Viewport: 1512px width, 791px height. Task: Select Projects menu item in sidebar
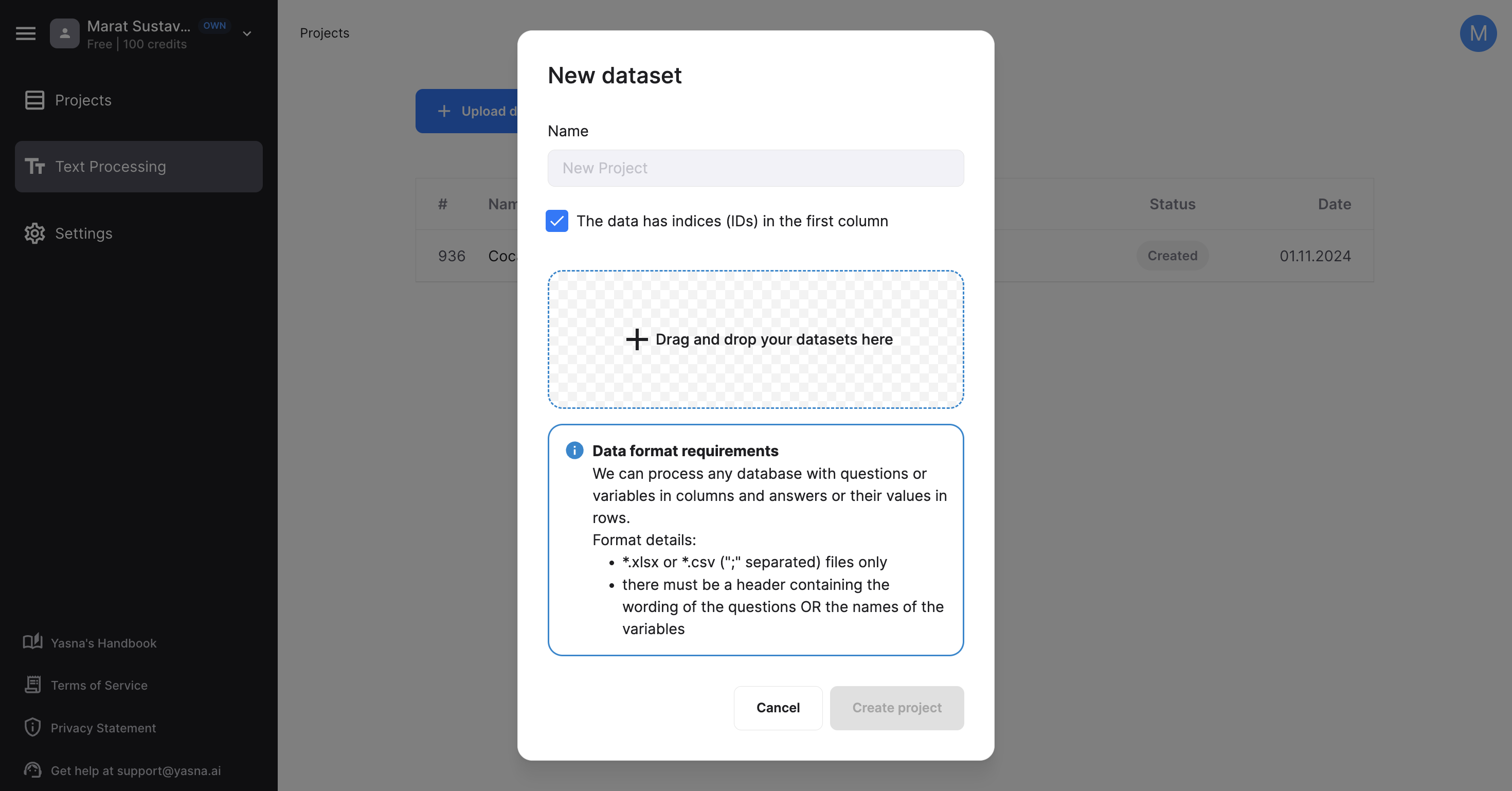(83, 100)
